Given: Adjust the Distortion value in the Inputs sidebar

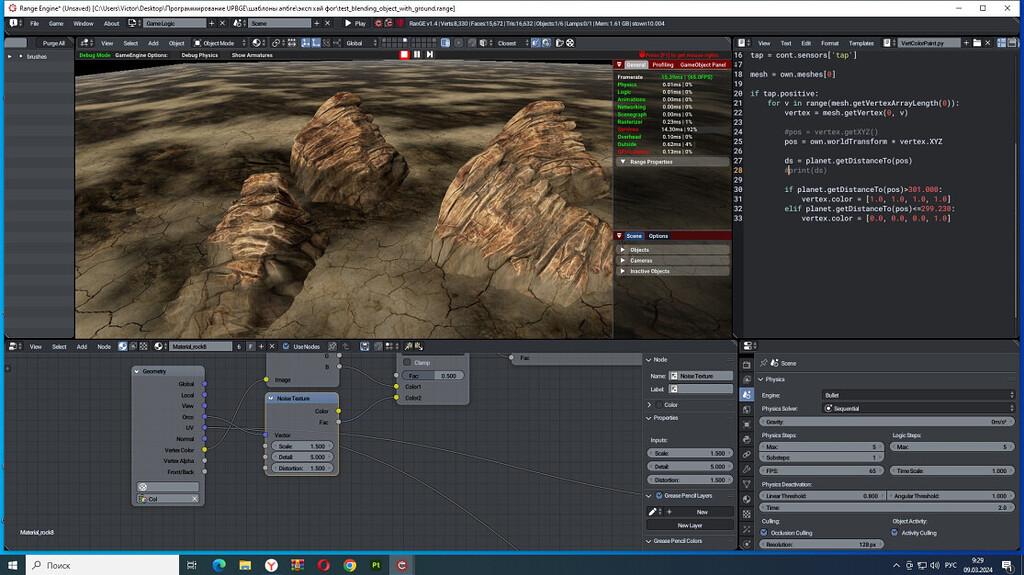Looking at the screenshot, I should (x=689, y=480).
